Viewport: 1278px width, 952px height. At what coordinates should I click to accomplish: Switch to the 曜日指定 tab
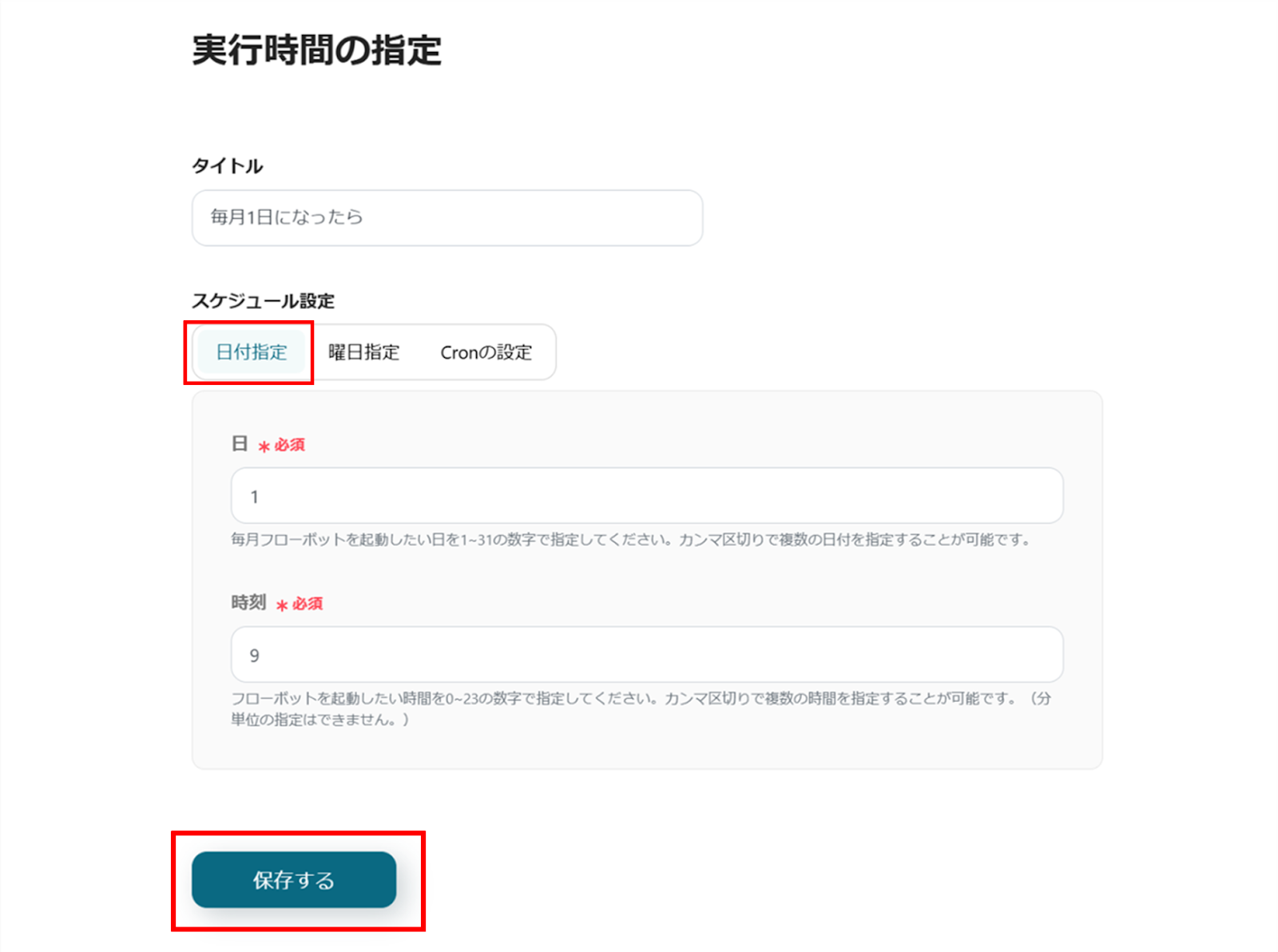coord(363,352)
